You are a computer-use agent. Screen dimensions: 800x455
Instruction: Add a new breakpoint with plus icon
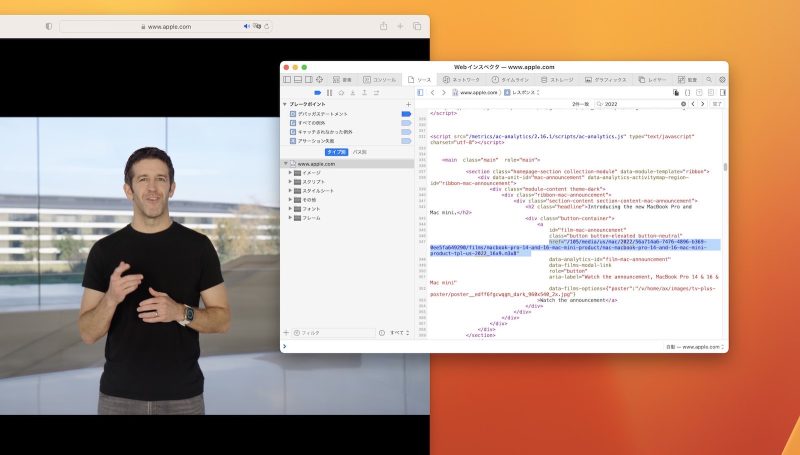pyautogui.click(x=408, y=104)
